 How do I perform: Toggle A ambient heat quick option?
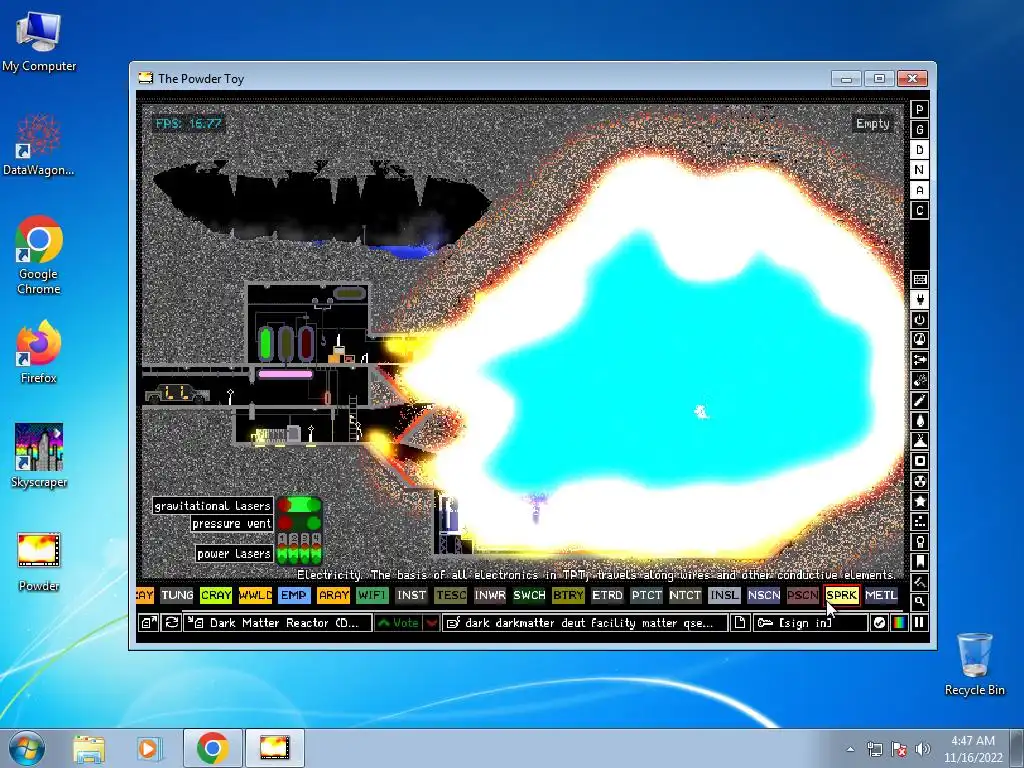tap(920, 191)
